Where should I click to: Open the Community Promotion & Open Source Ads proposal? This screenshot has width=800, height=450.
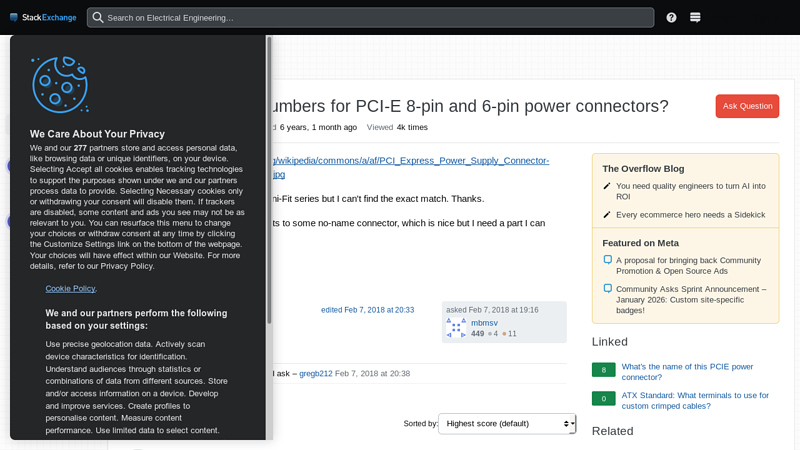688,265
